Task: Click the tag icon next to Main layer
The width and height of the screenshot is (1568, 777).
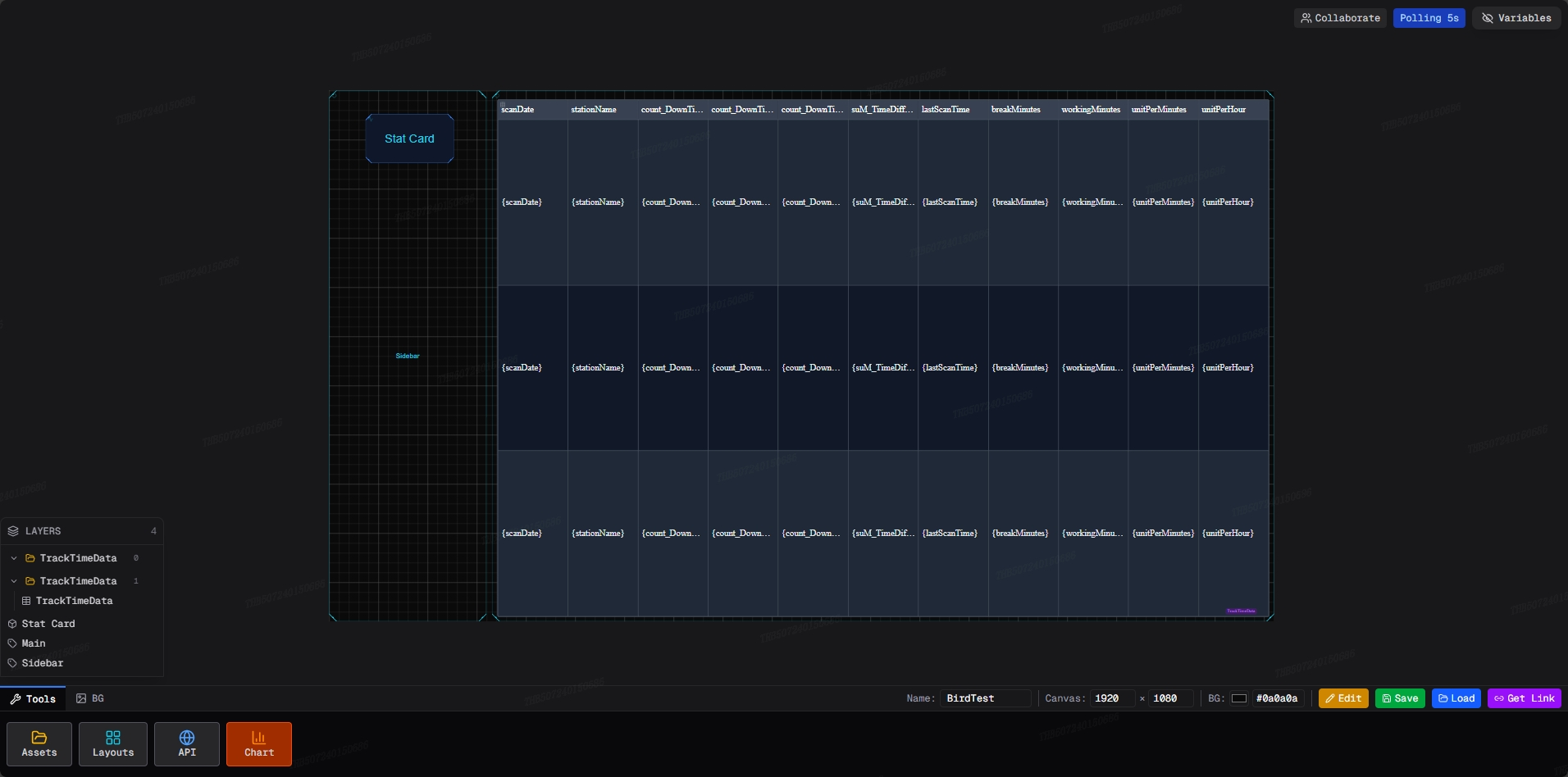Action: pyautogui.click(x=12, y=643)
